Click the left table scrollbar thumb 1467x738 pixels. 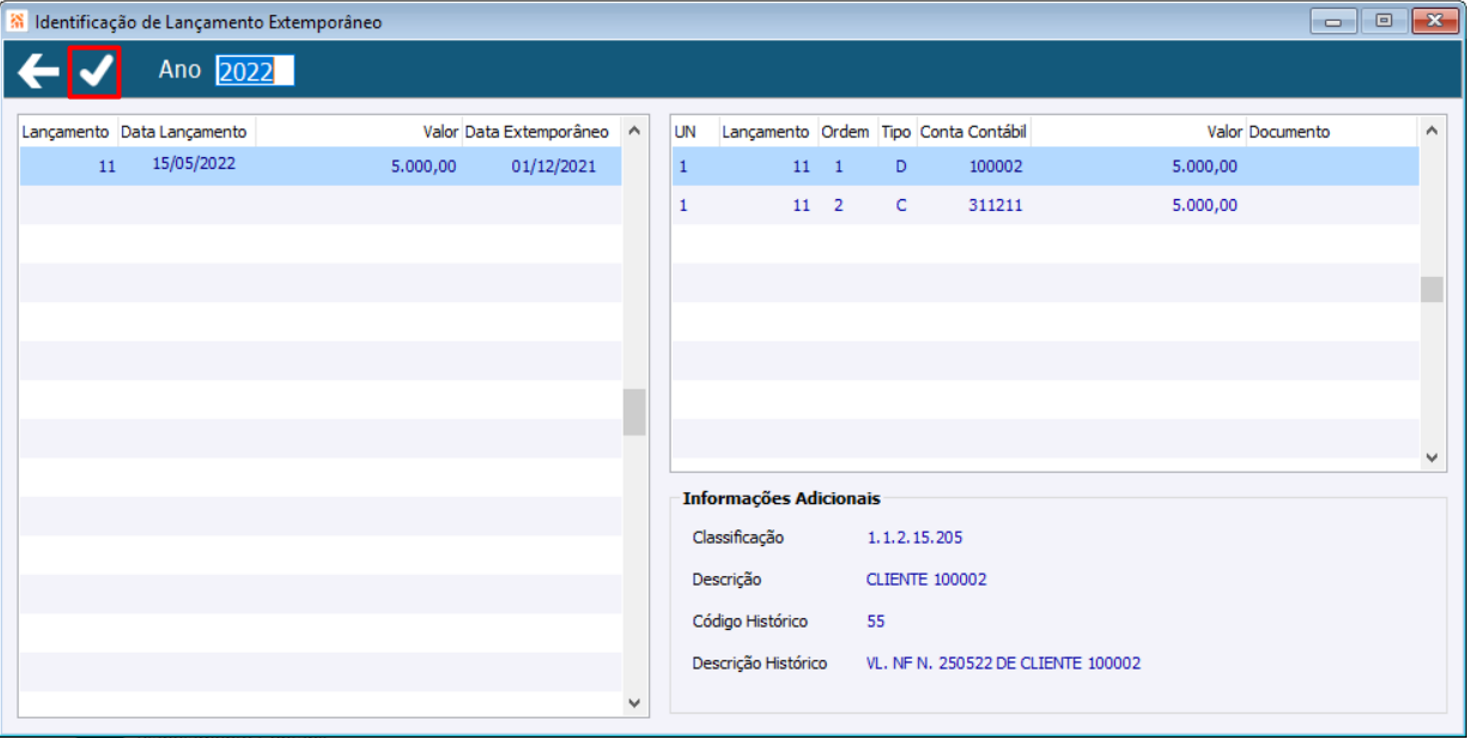[634, 412]
